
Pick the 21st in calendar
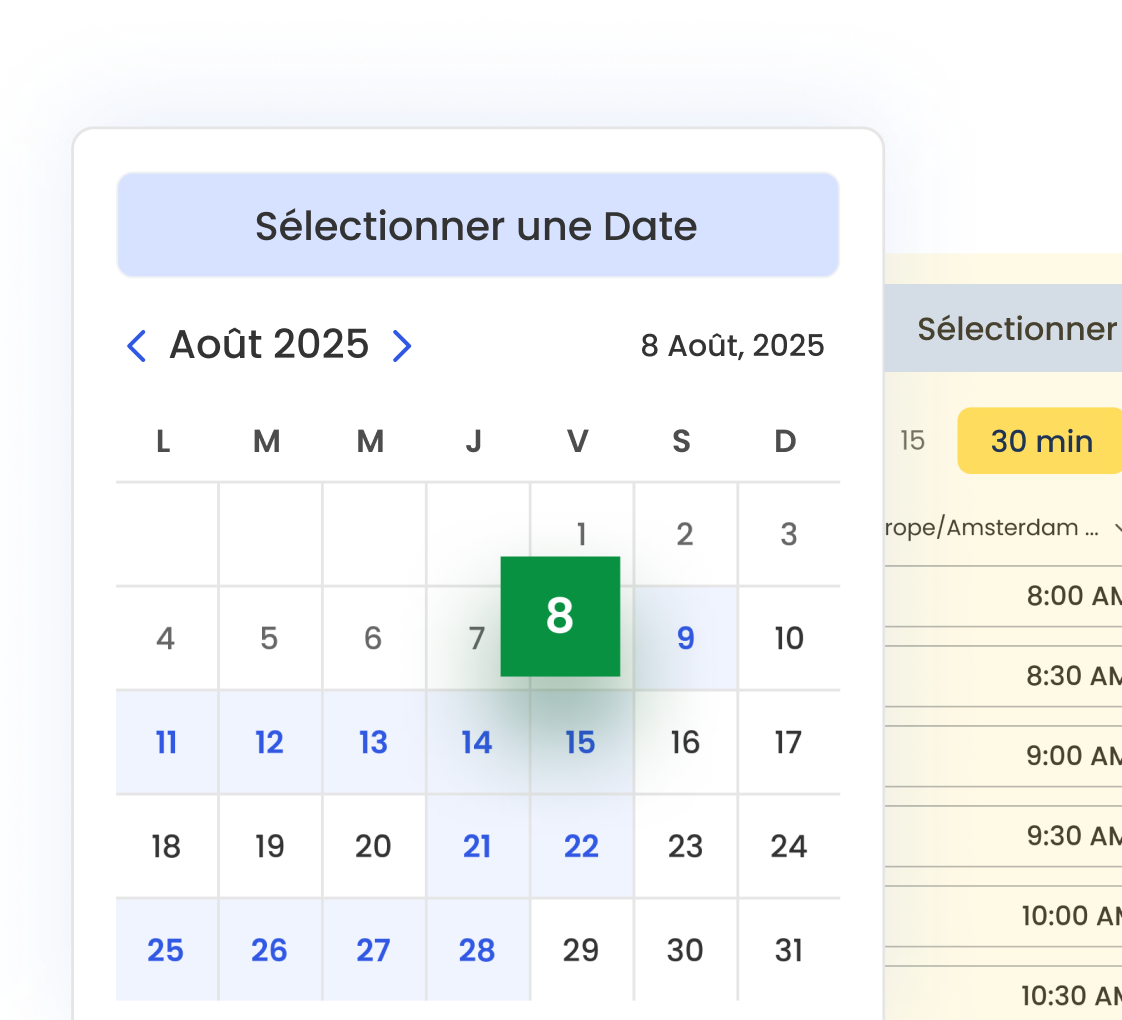coord(477,846)
